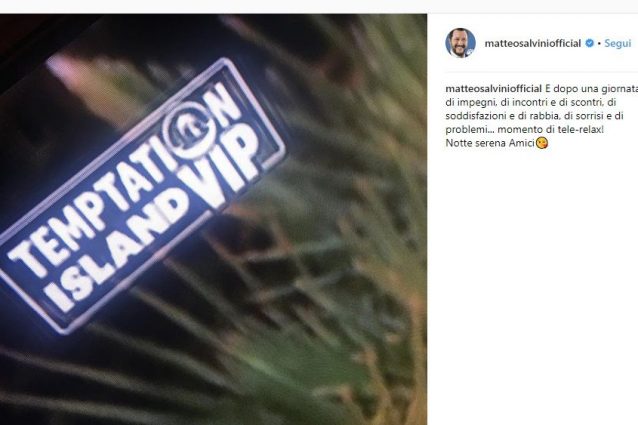Click the Temptation Island VIP post photo

pos(213,220)
